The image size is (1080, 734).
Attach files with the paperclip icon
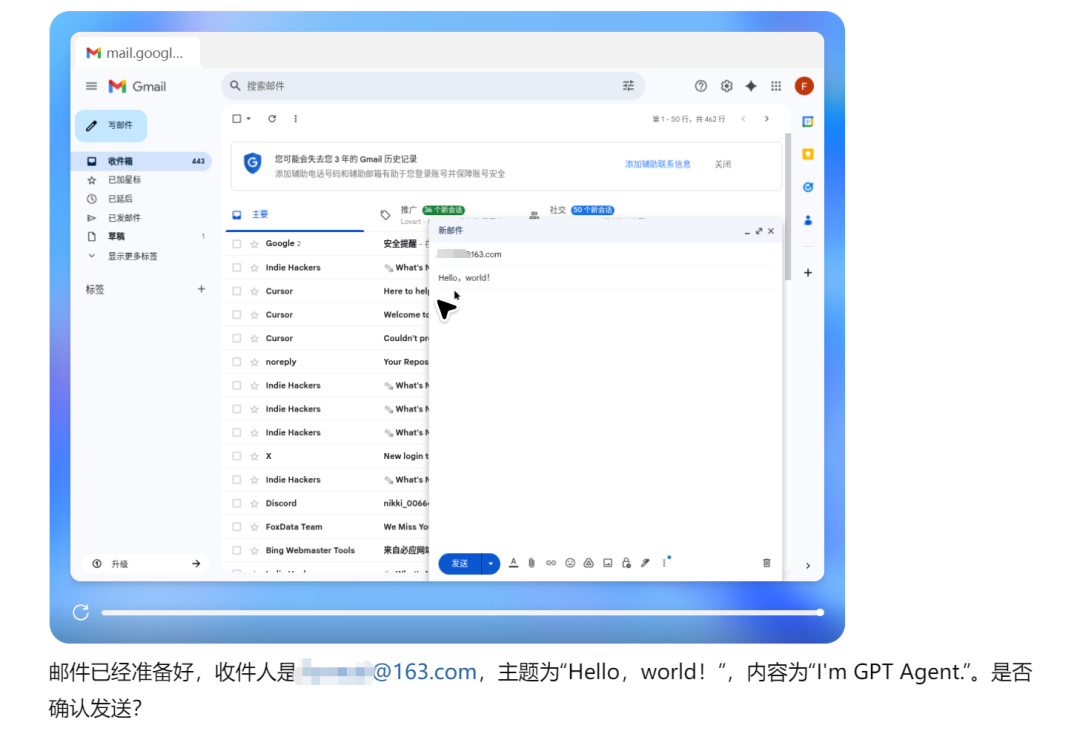[532, 563]
